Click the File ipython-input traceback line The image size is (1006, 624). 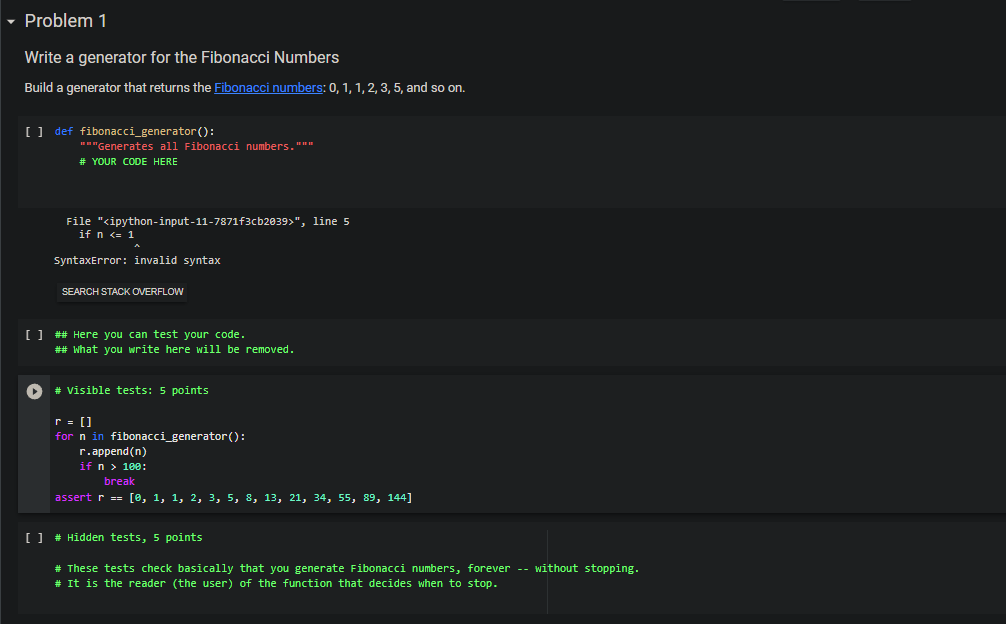pyautogui.click(x=208, y=221)
